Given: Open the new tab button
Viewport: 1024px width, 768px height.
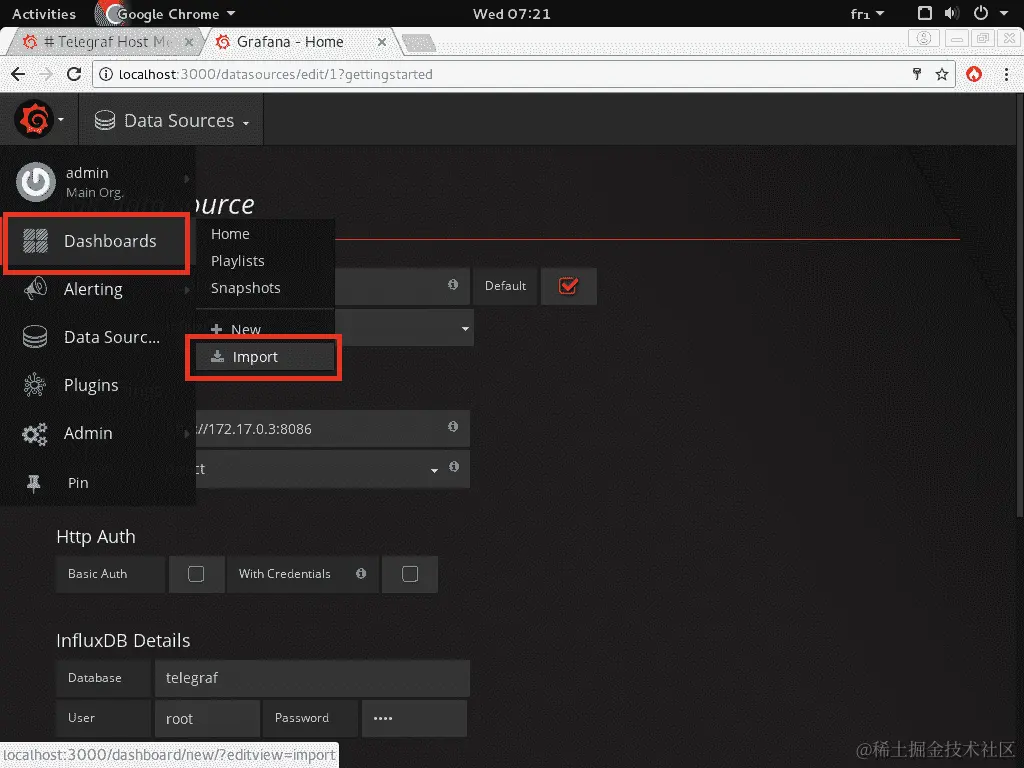Looking at the screenshot, I should tap(419, 43).
